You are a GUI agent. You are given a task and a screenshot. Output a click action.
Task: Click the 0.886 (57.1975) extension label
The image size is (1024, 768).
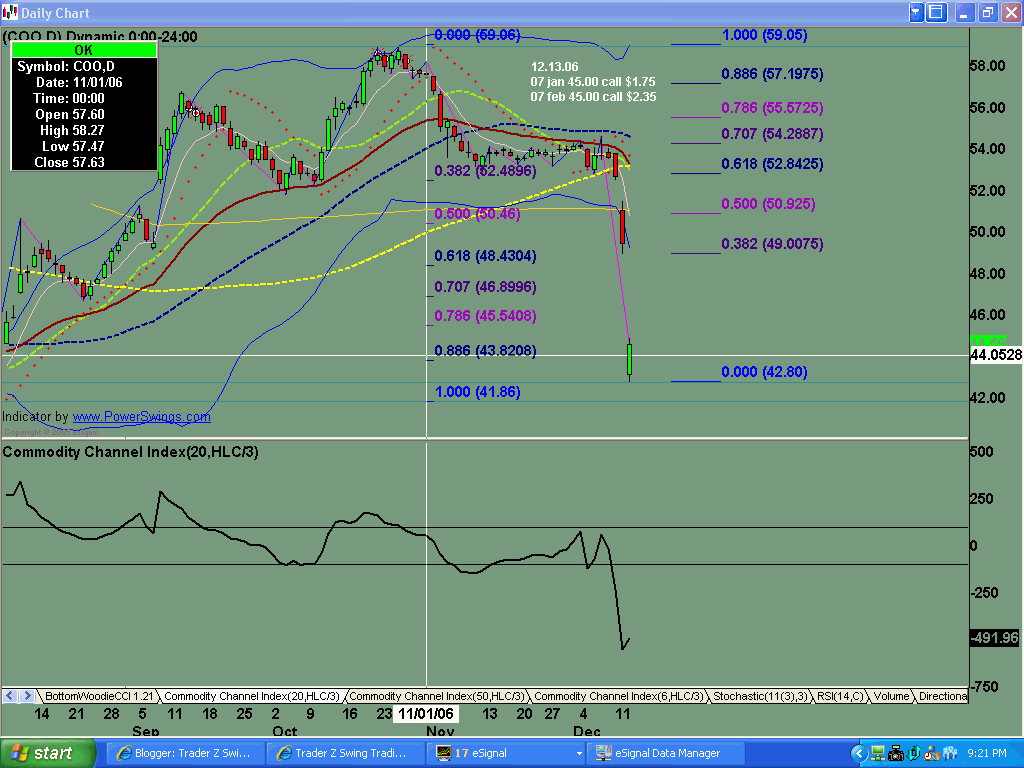point(772,74)
